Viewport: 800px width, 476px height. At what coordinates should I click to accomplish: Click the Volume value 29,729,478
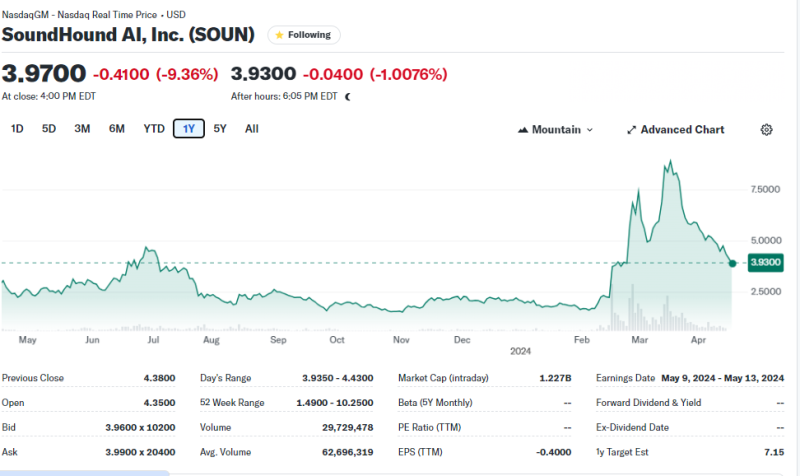coord(347,428)
